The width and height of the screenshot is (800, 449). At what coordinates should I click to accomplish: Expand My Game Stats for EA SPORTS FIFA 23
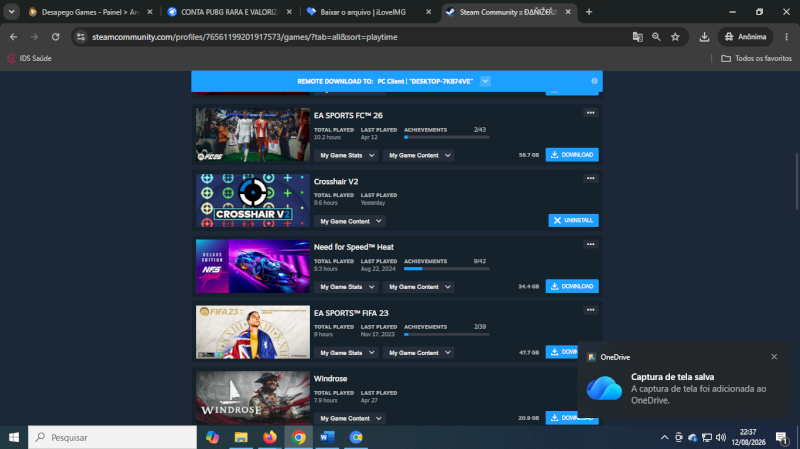tap(346, 353)
